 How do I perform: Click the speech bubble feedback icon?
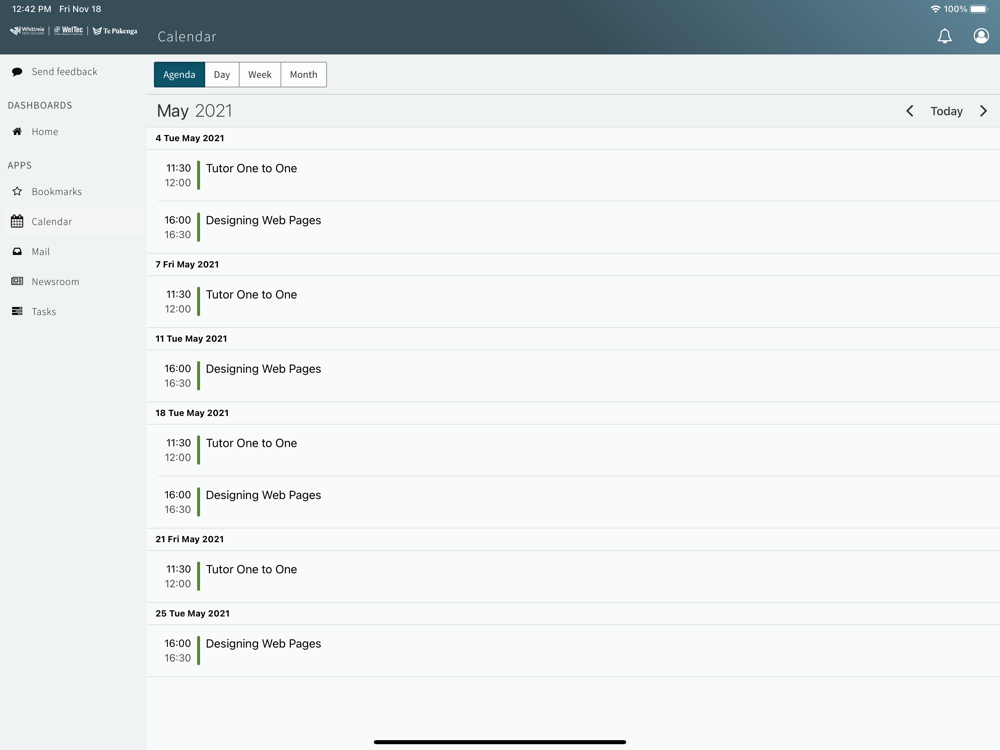(x=17, y=71)
